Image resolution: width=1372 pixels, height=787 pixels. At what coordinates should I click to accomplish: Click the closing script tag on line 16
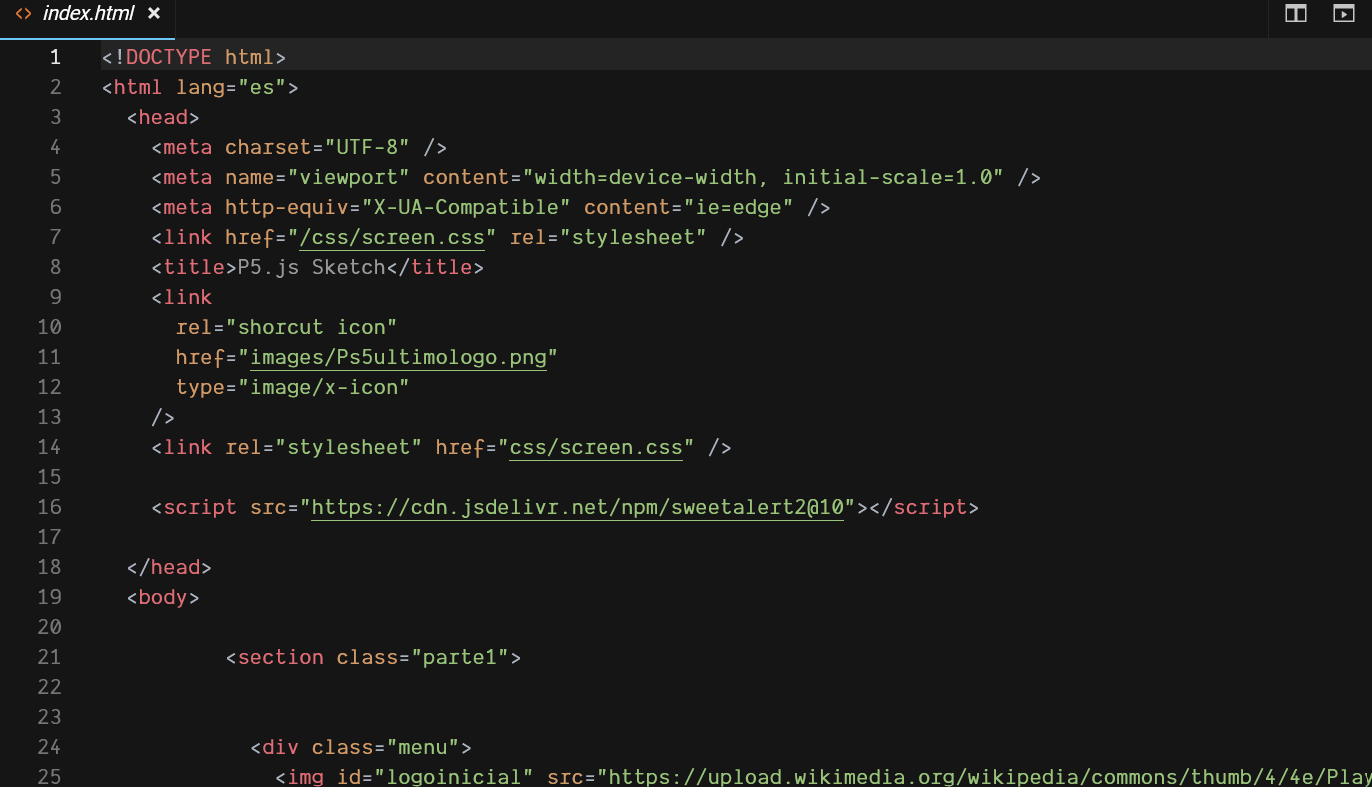coord(924,507)
